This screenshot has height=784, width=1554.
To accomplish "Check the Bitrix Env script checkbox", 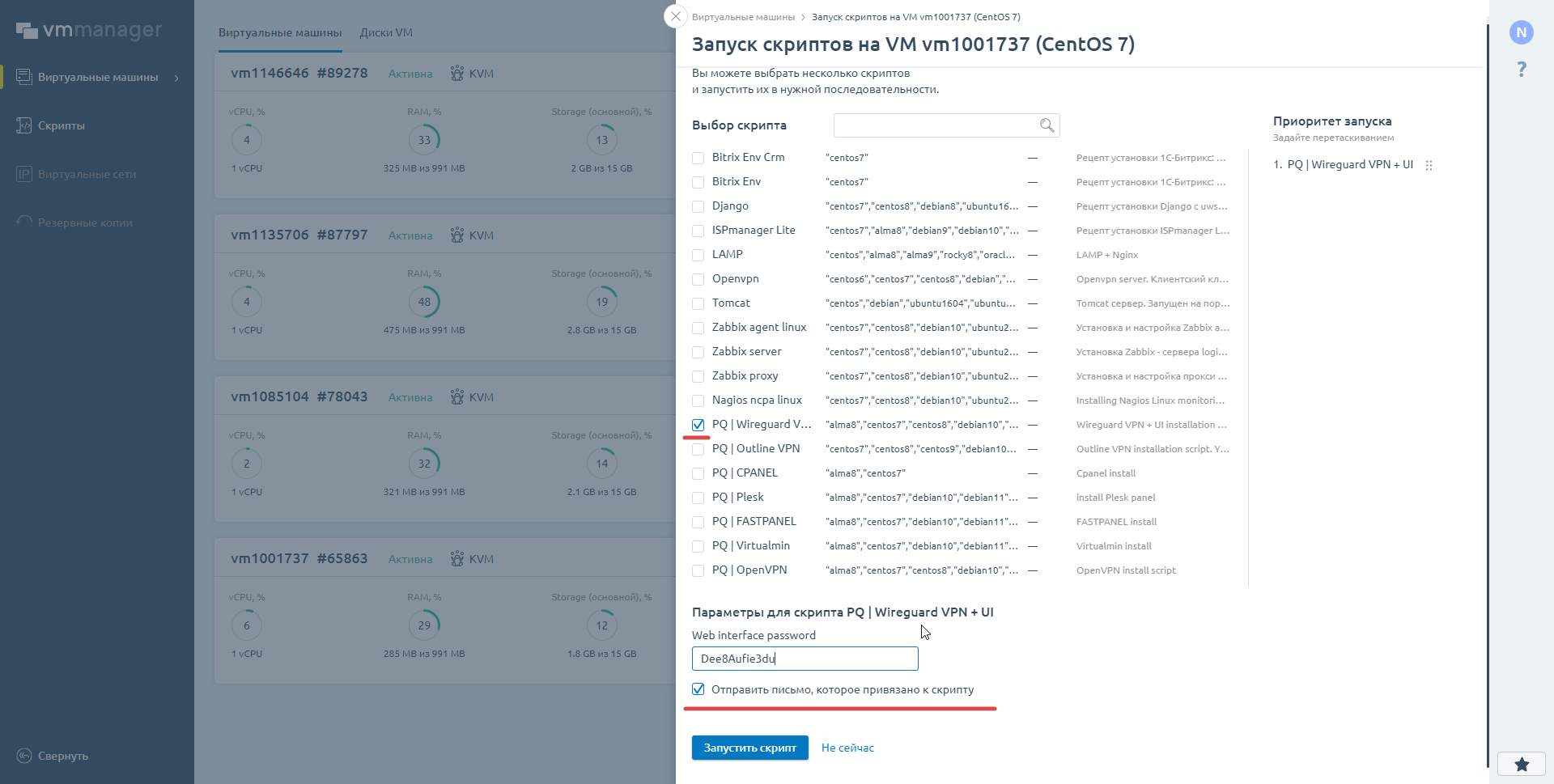I will click(698, 182).
